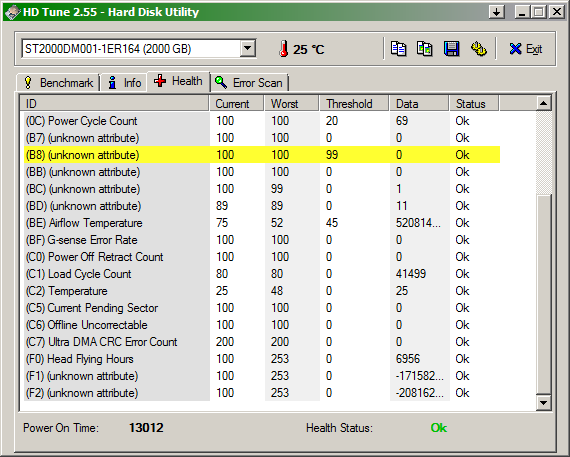Select the (BF) G-sense Error Rate row

pyautogui.click(x=262, y=240)
